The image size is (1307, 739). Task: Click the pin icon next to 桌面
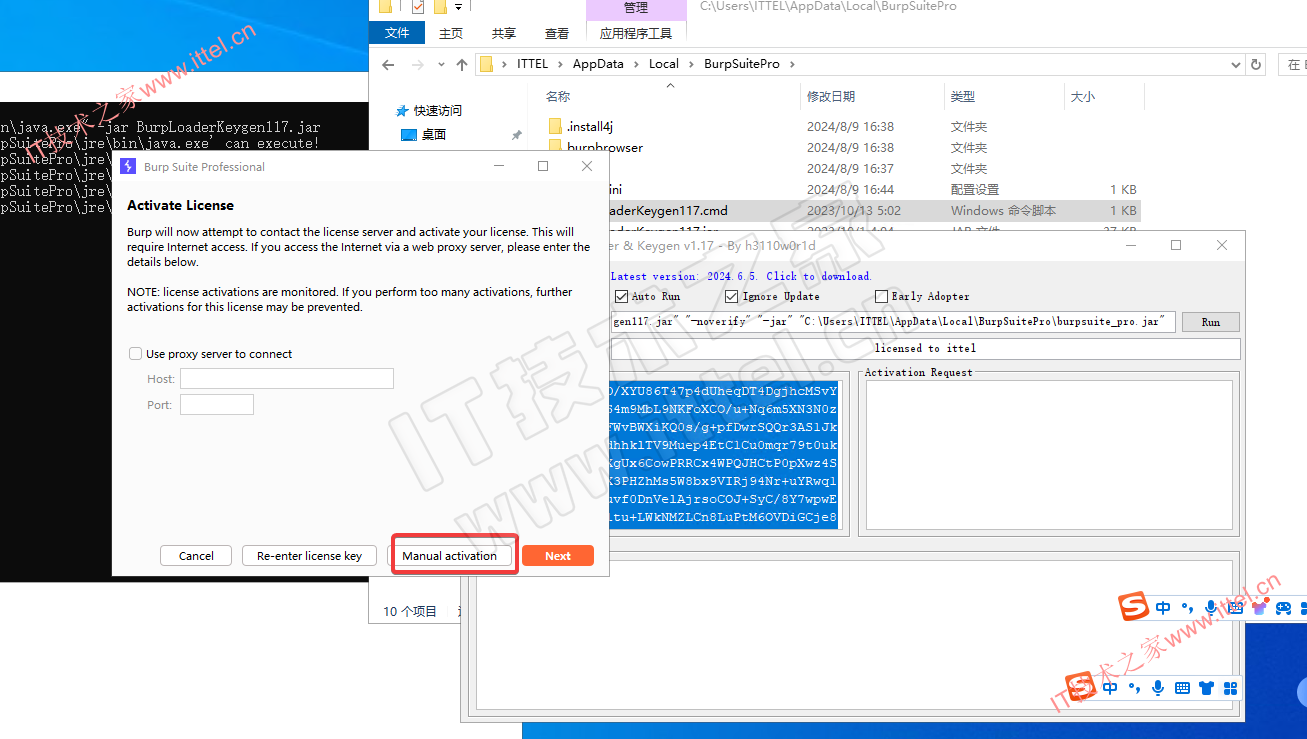[516, 135]
